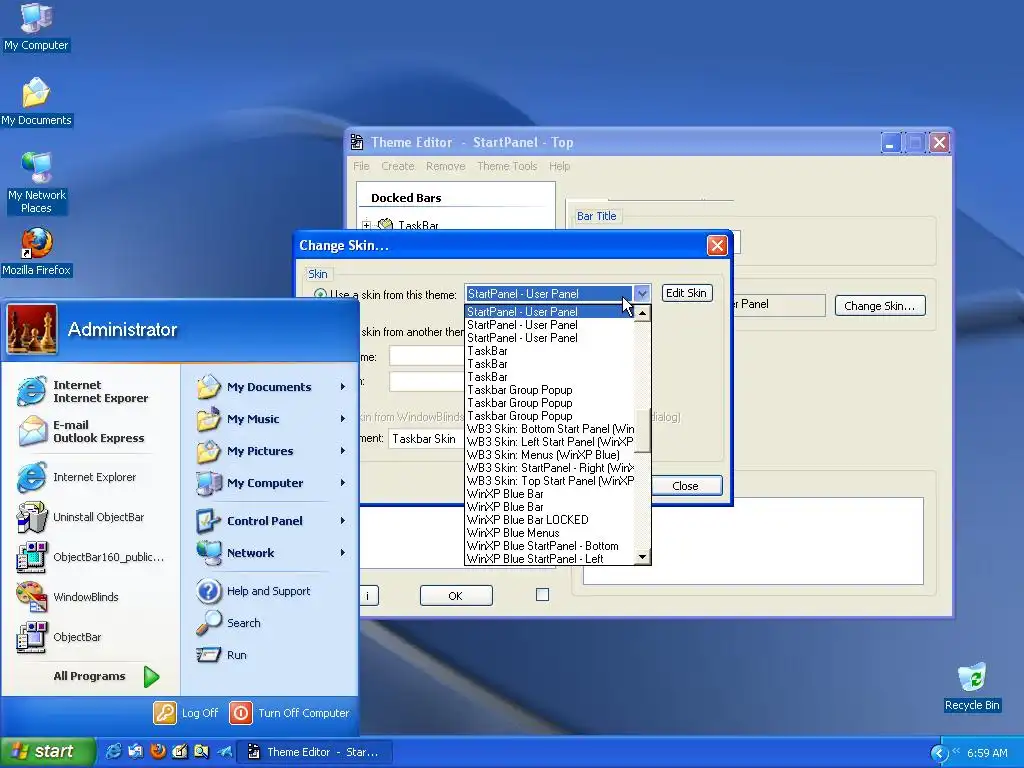Select 'WinXP Blue Bar LOCKED' list entry

point(549,520)
